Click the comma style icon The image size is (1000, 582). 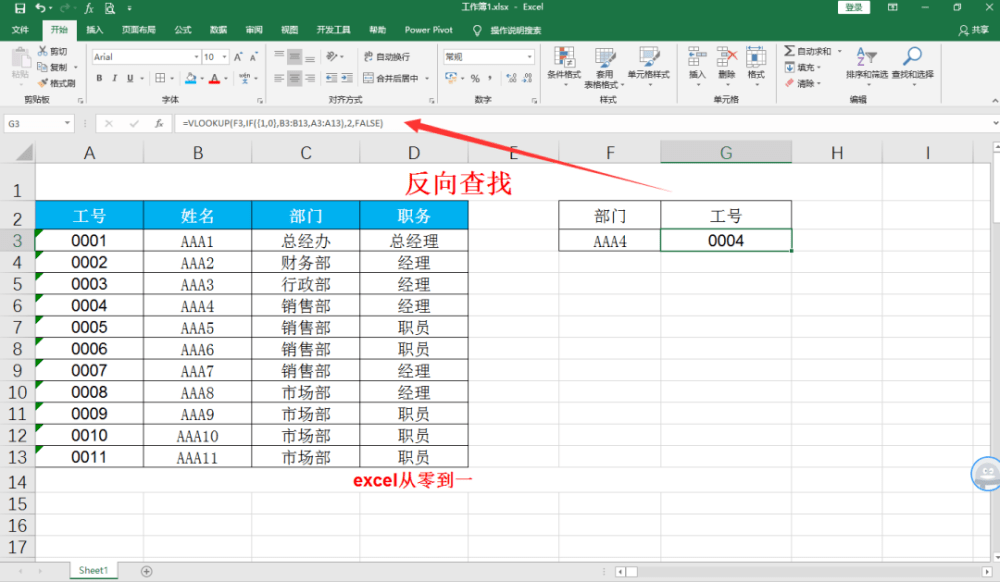(490, 78)
